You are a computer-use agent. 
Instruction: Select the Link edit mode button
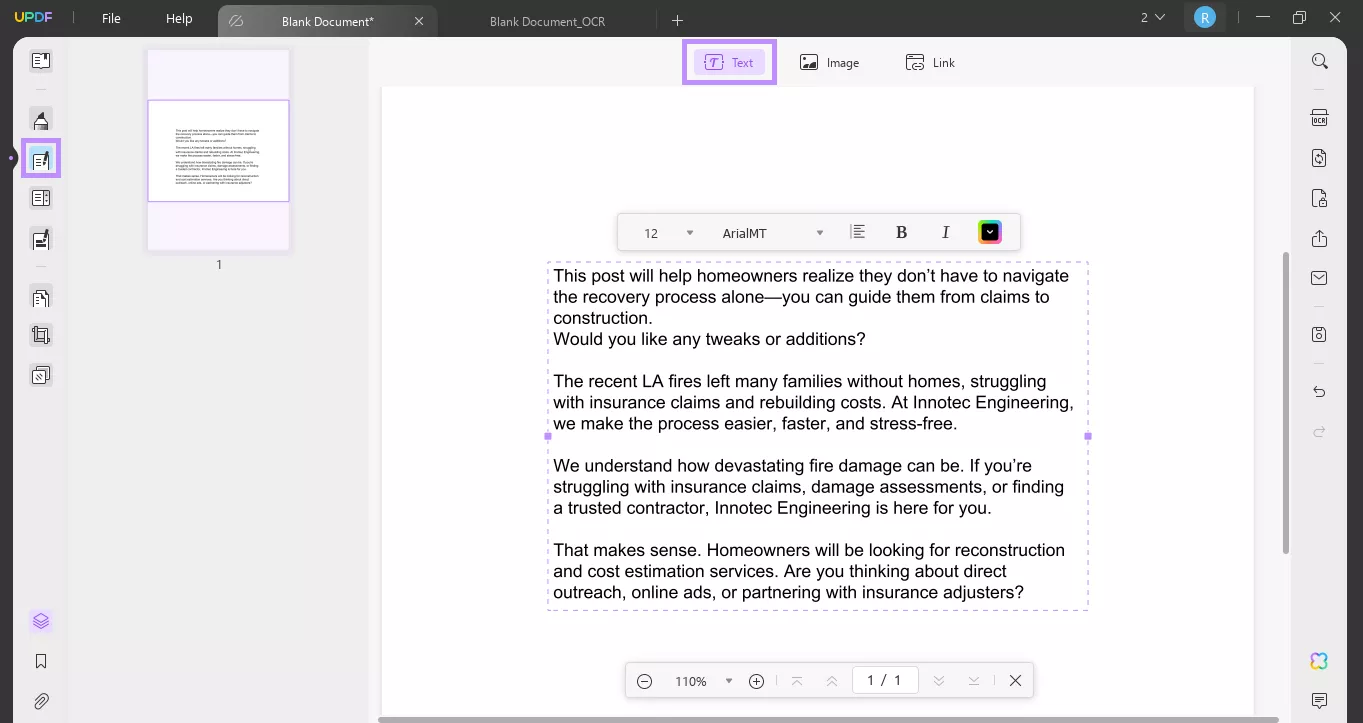(930, 62)
